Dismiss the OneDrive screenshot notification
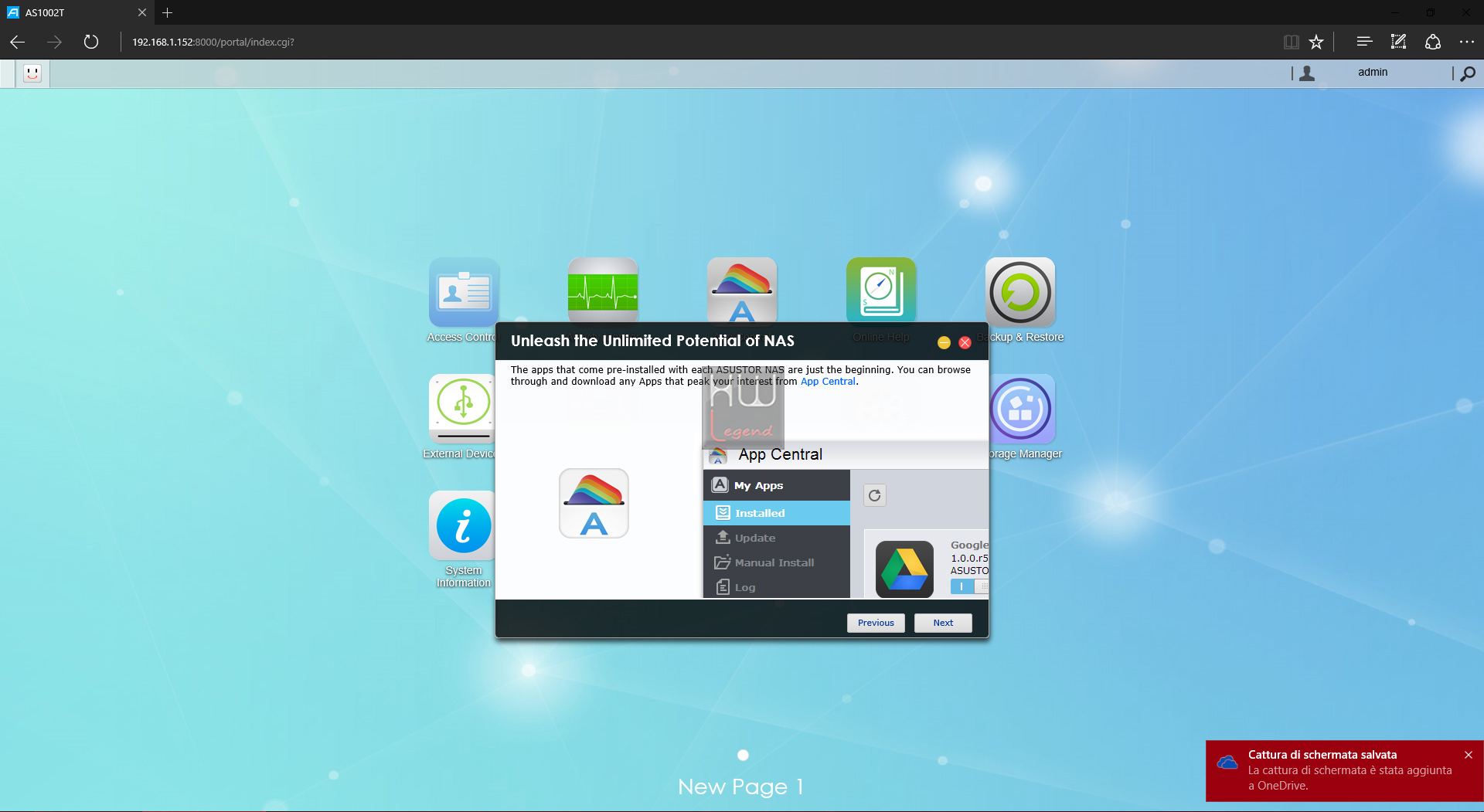This screenshot has height=812, width=1484. (1469, 755)
